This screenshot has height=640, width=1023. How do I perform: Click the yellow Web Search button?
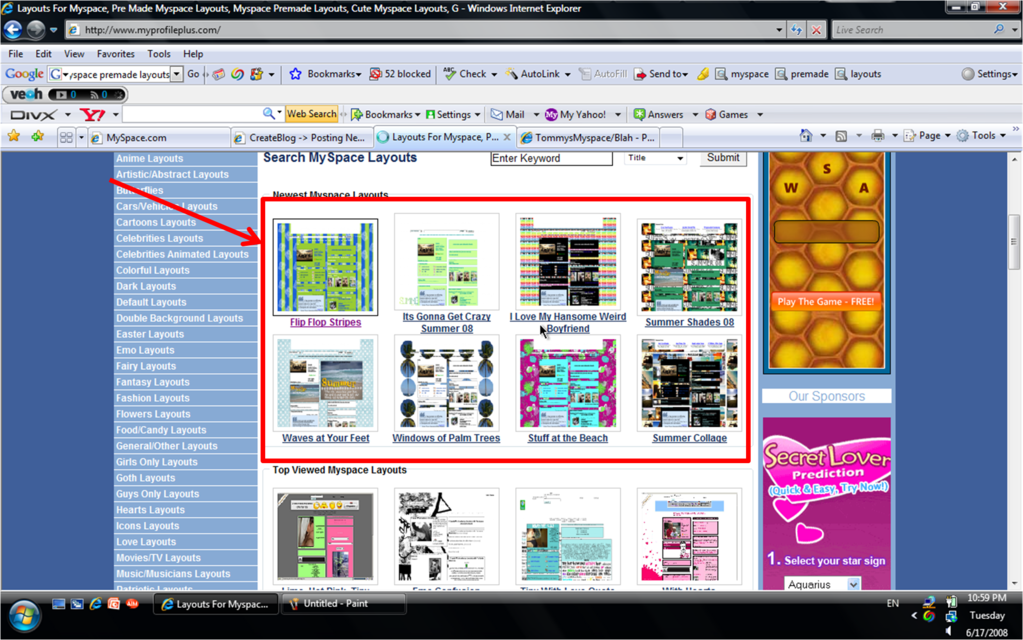click(312, 114)
